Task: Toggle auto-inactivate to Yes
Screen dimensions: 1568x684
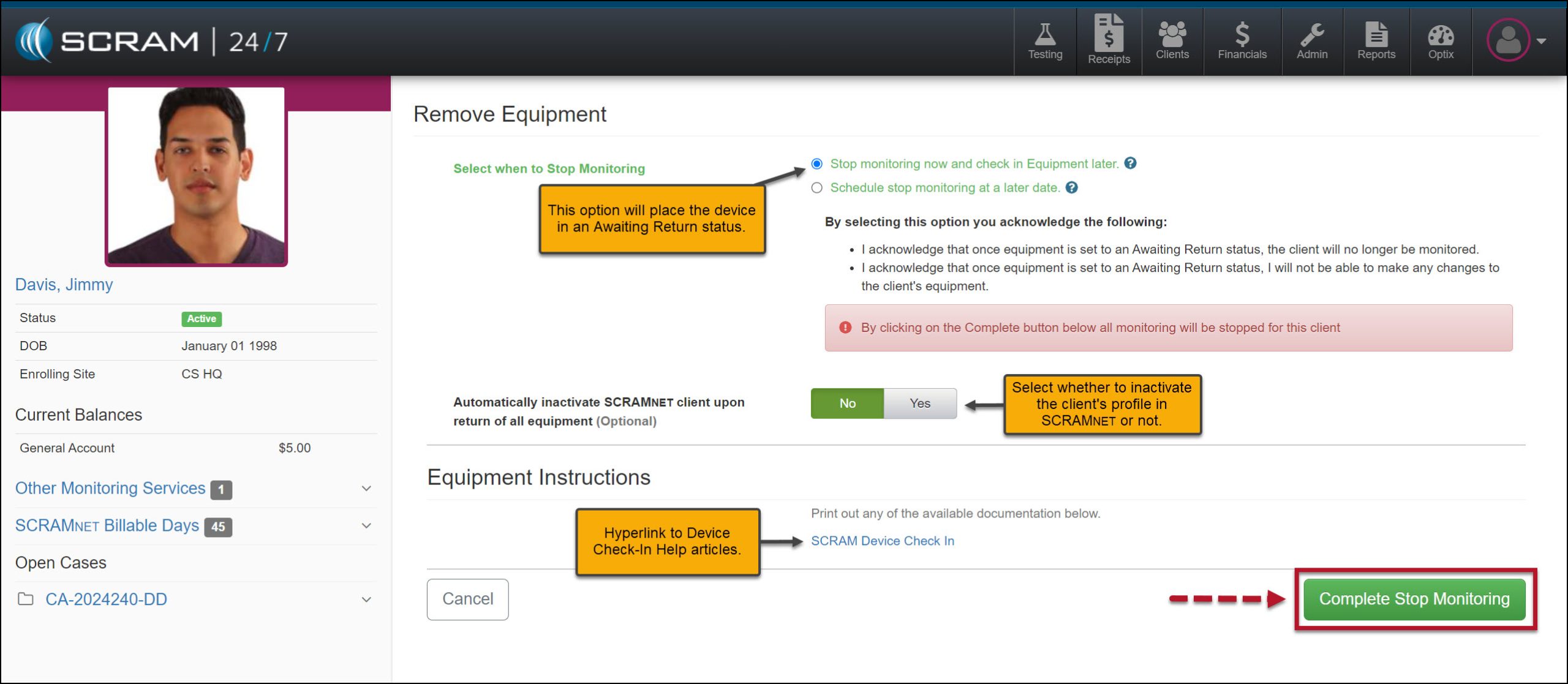Action: (x=919, y=404)
